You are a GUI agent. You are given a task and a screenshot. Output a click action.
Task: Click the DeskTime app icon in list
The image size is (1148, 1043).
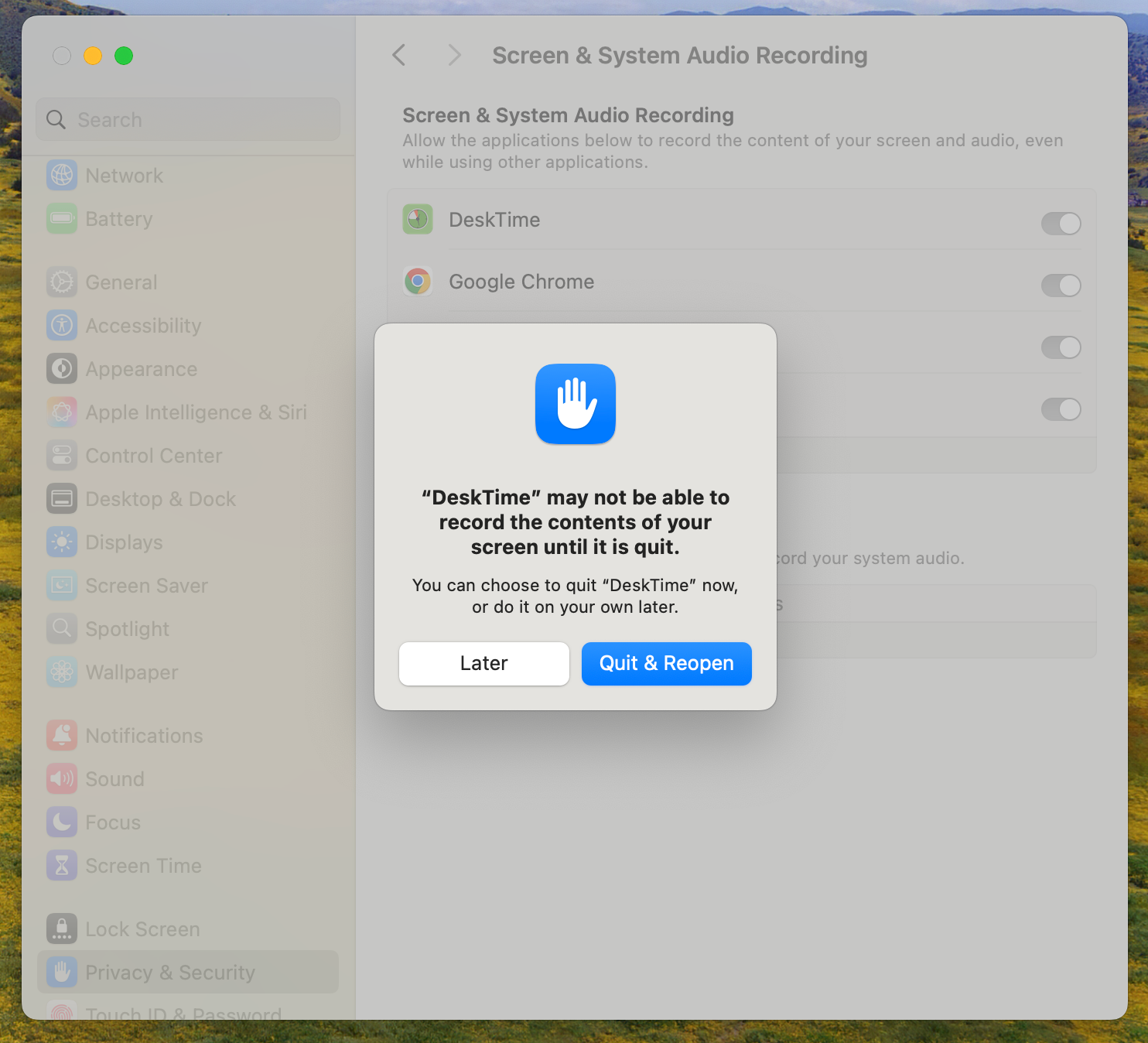[418, 220]
